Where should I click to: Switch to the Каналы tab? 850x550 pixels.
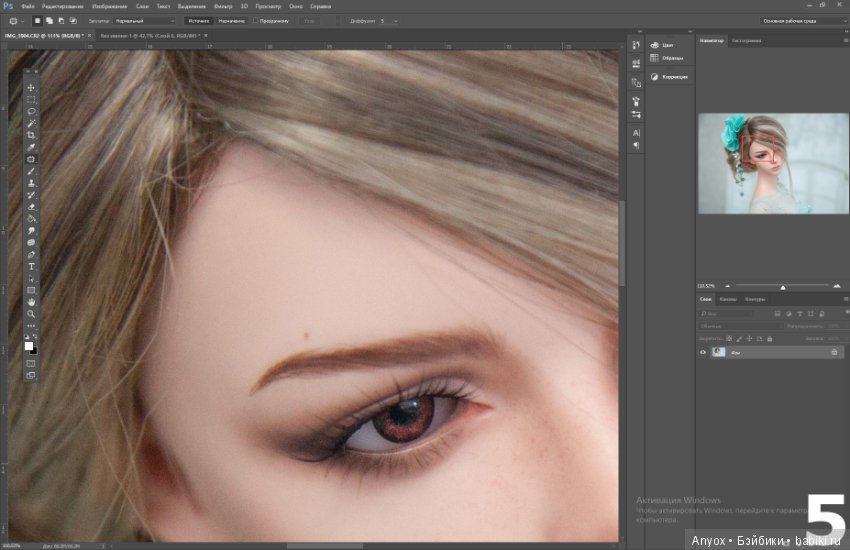[727, 299]
